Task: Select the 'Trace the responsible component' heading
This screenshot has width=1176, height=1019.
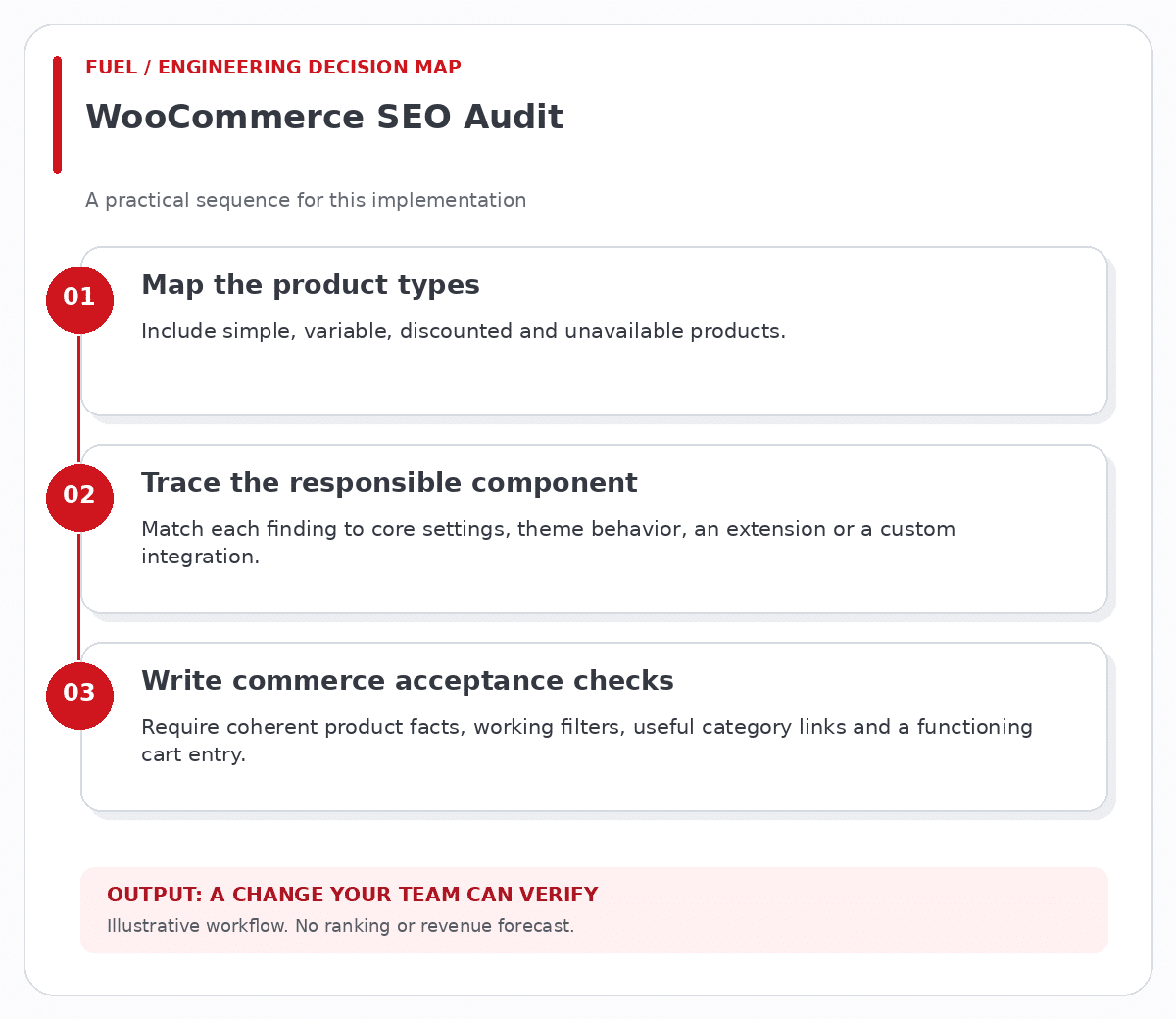Action: (389, 483)
